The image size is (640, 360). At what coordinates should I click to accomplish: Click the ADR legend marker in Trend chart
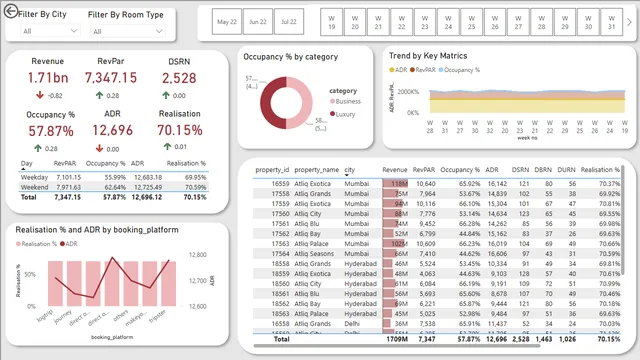coord(392,70)
